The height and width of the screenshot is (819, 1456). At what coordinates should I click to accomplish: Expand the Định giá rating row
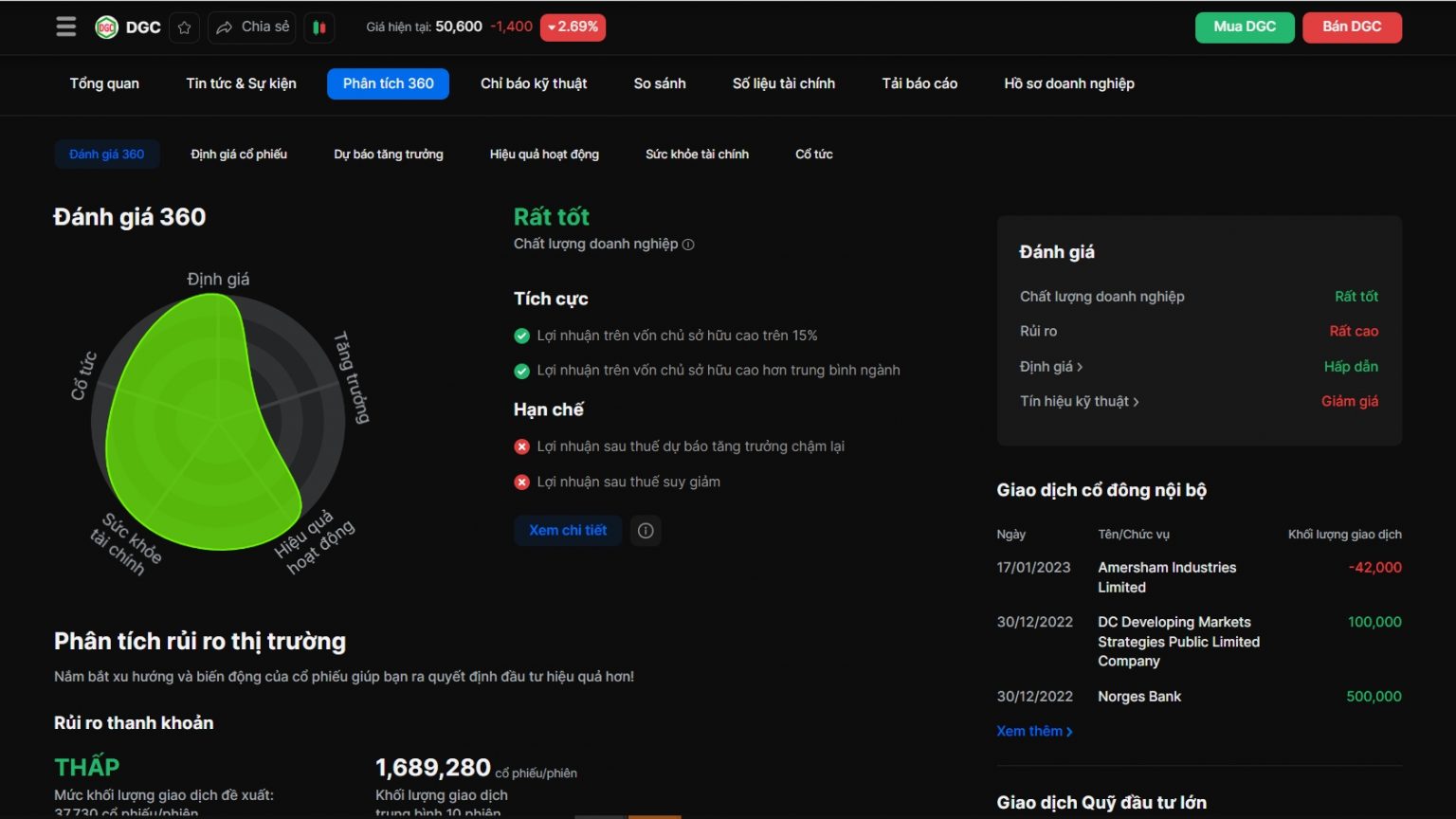click(x=1051, y=367)
